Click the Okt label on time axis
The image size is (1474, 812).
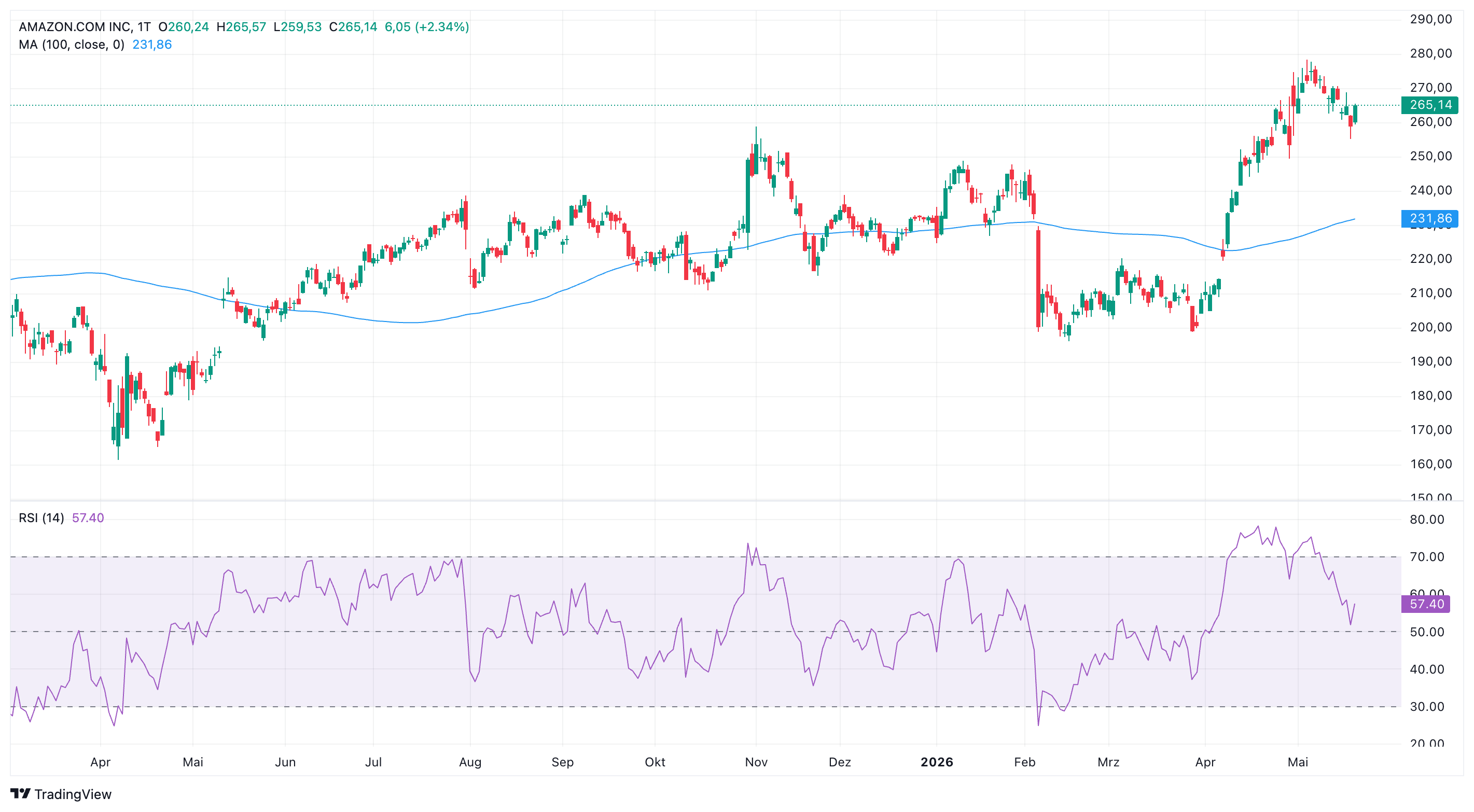(655, 762)
